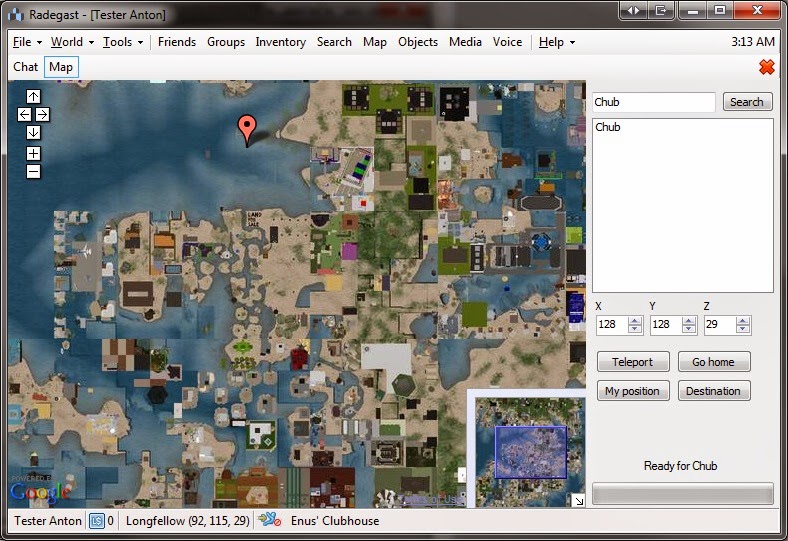
Task: Increase the Y coordinate value
Action: pyautogui.click(x=689, y=320)
